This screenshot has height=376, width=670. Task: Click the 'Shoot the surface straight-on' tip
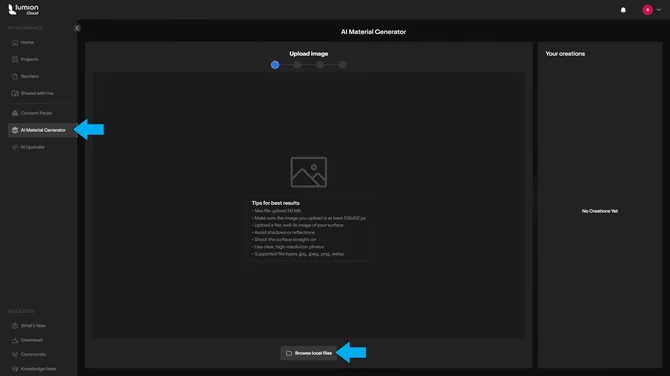tap(284, 240)
